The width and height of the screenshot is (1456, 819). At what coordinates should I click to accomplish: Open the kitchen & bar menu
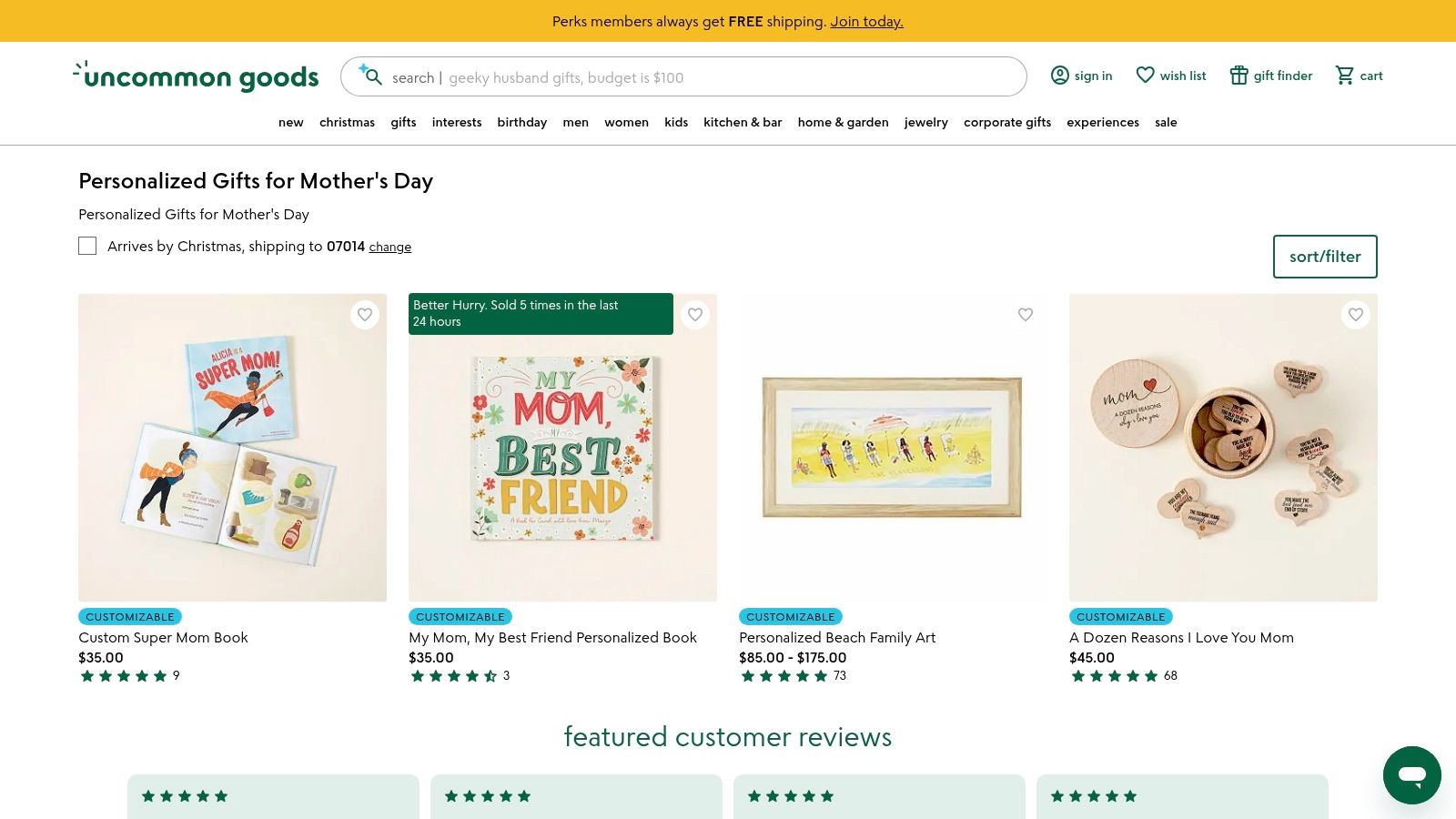(x=743, y=122)
